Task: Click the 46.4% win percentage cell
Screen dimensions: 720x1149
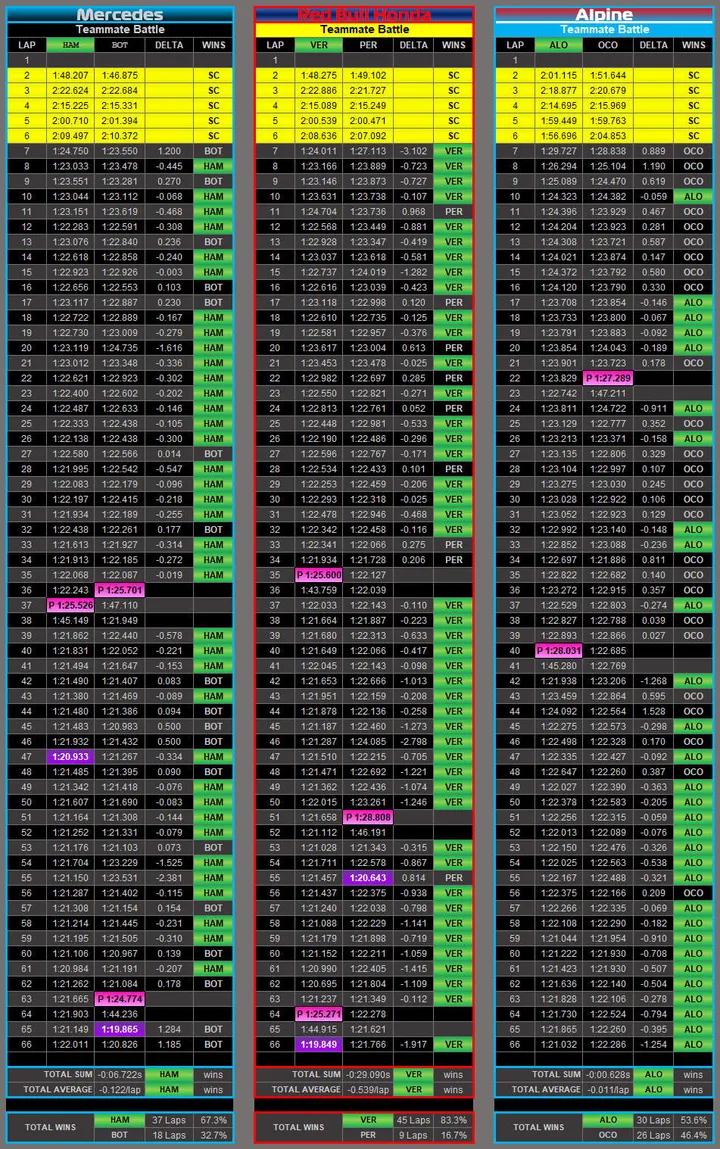Action: (x=694, y=1135)
